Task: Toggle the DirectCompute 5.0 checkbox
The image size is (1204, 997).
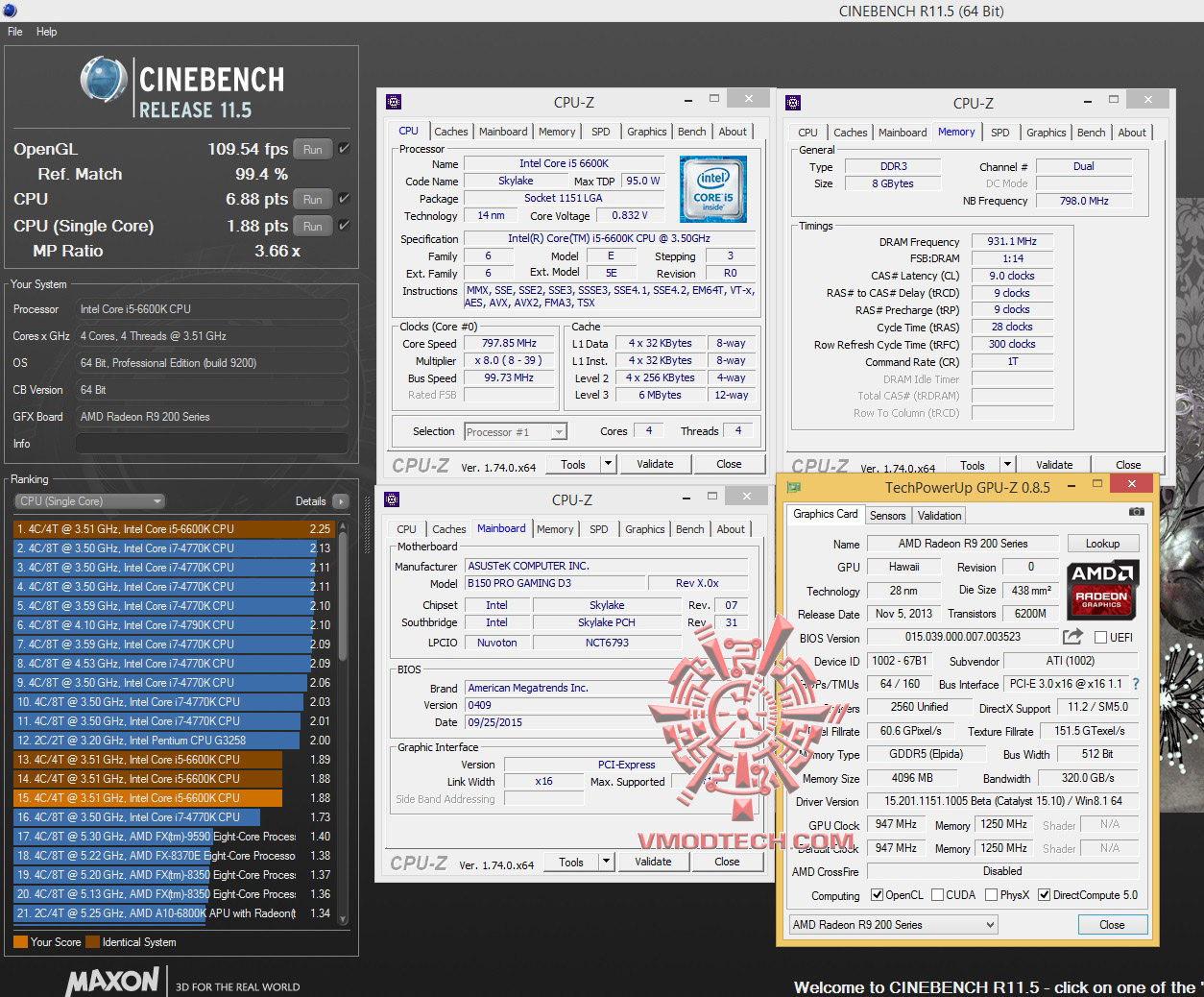Action: click(1045, 895)
